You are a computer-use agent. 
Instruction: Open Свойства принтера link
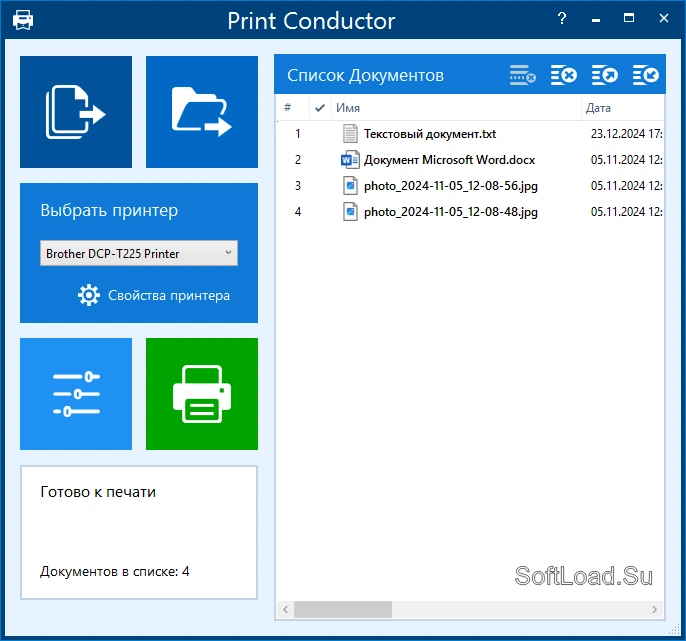coord(169,295)
